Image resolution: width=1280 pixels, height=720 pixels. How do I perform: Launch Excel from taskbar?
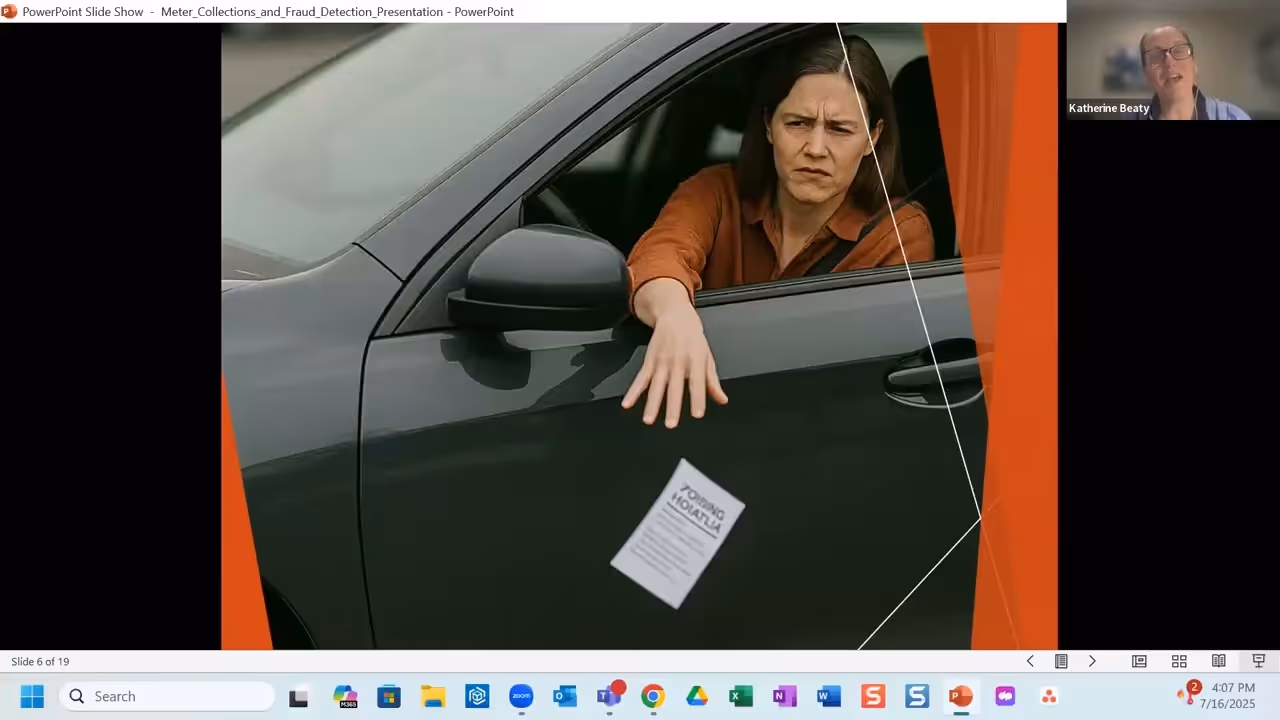click(x=741, y=696)
